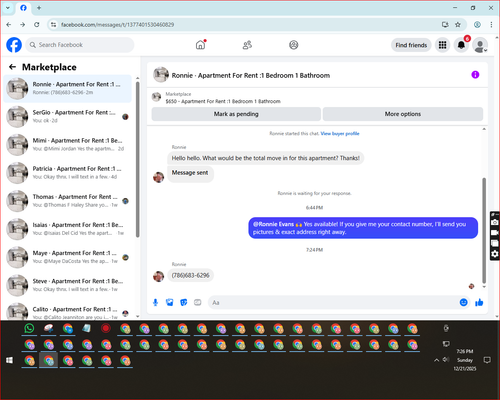Click the volume icon in system tray

pyautogui.click(x=446, y=360)
